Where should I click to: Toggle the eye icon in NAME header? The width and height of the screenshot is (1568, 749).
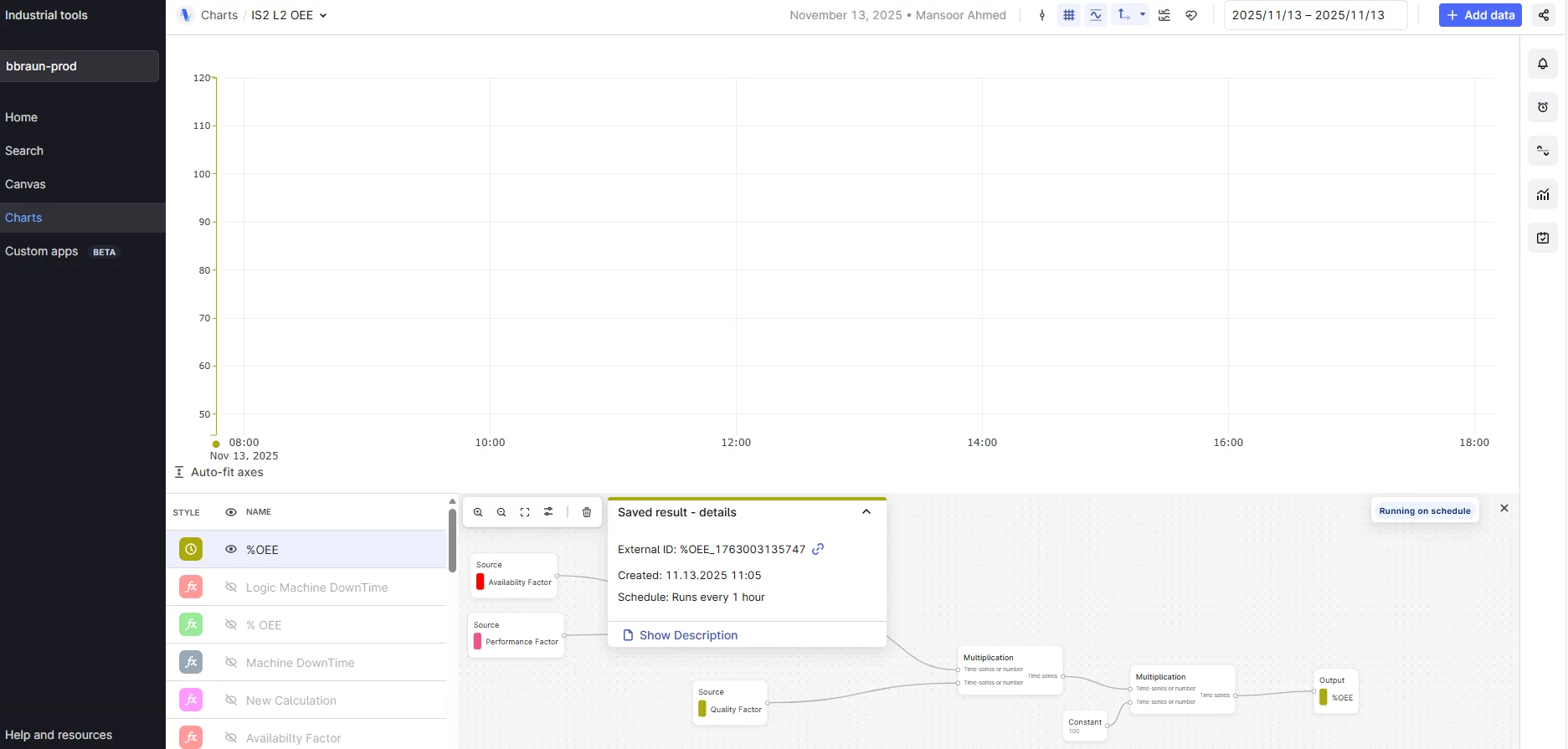coord(231,512)
